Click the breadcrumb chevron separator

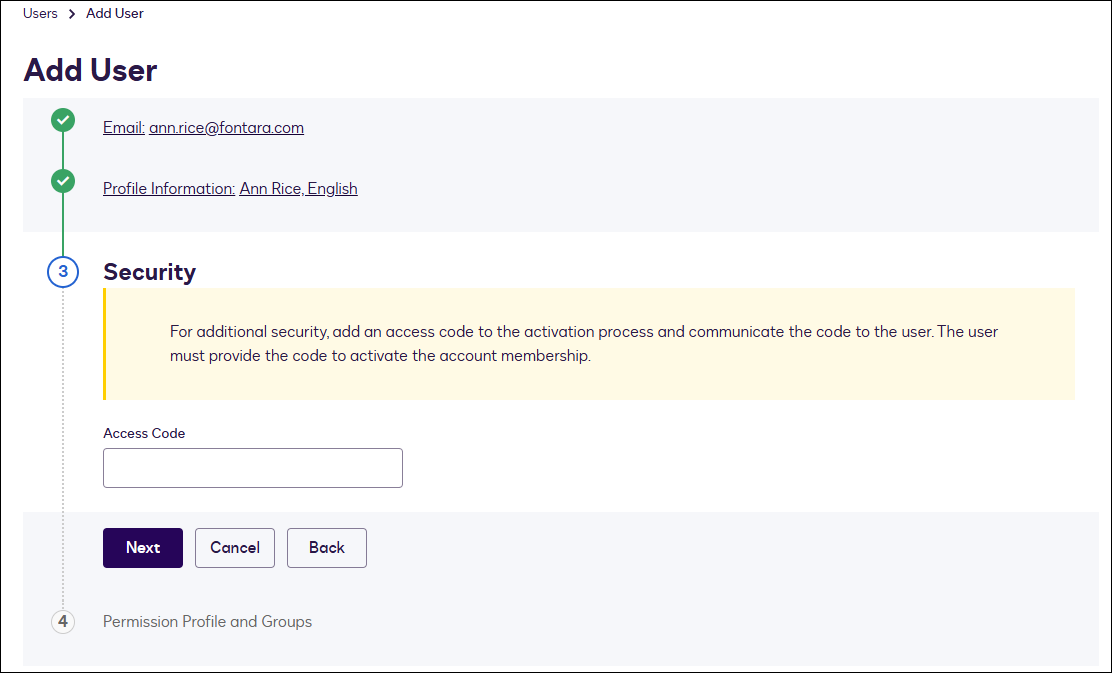pos(72,13)
